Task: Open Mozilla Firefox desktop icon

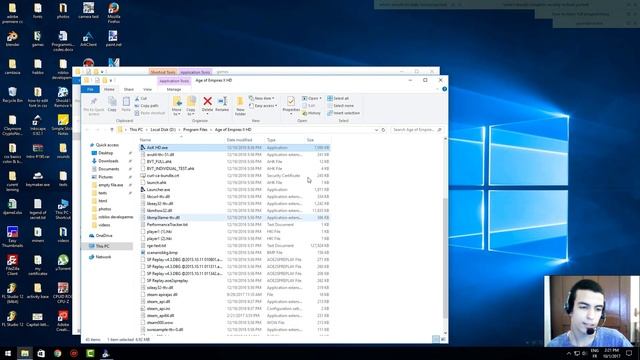Action: pyautogui.click(x=113, y=13)
